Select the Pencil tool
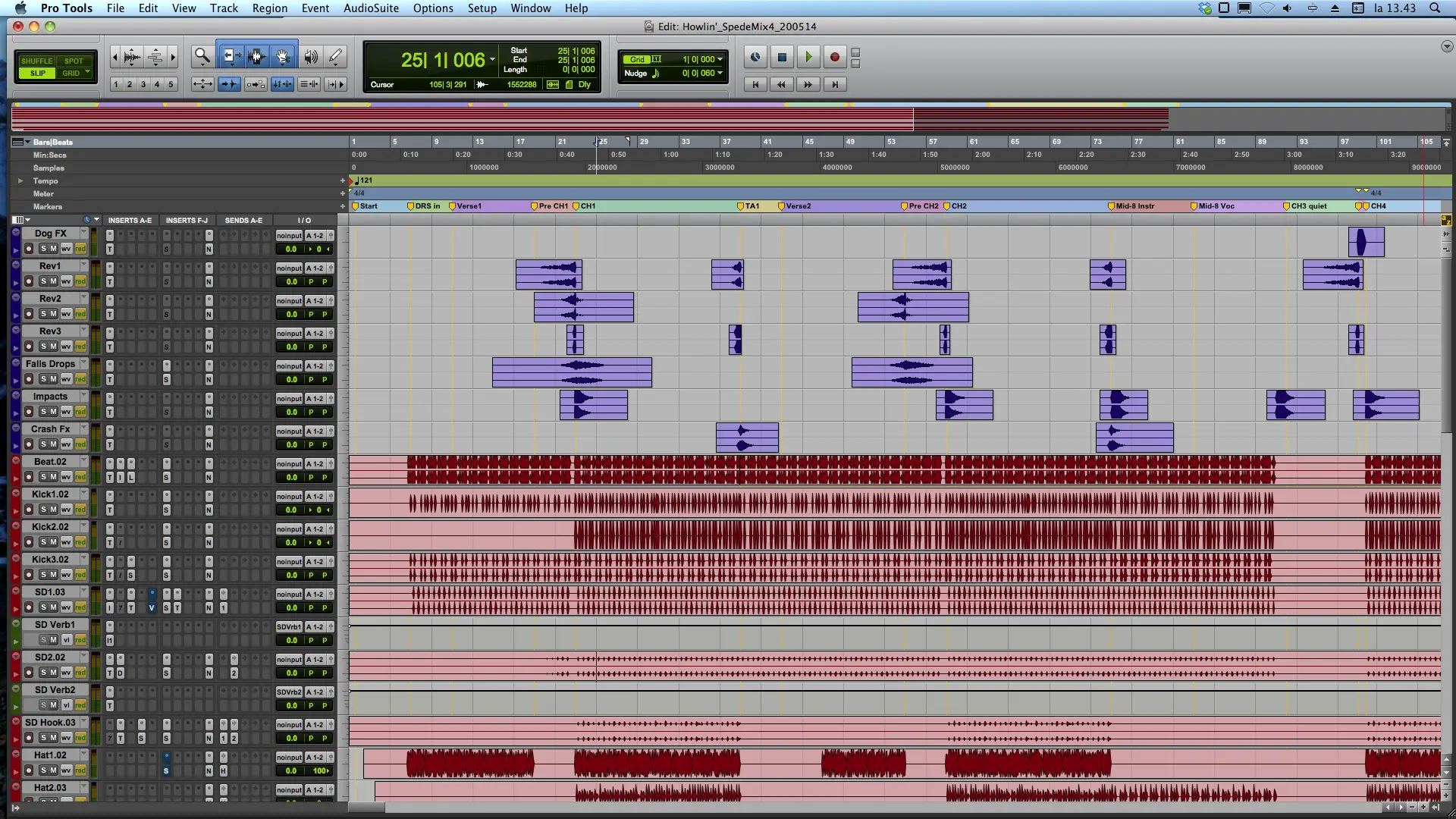 [335, 56]
